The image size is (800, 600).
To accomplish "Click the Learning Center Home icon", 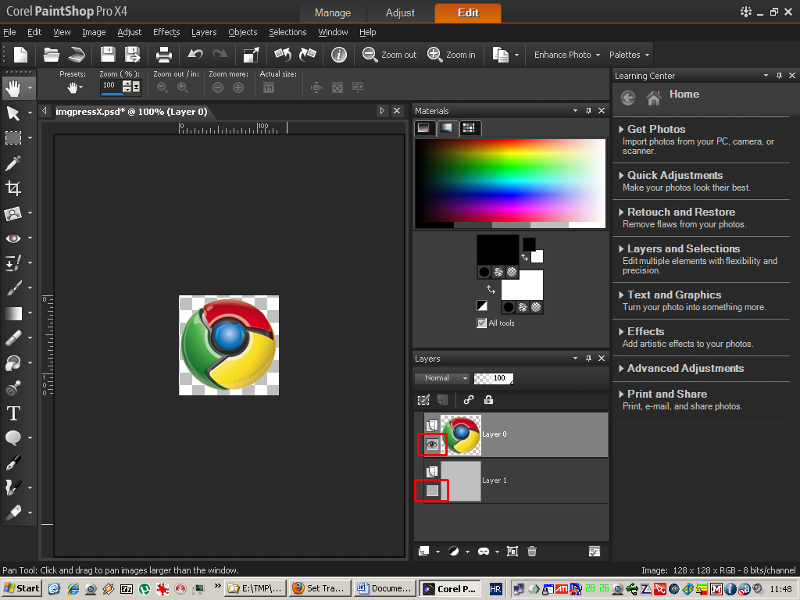I will pyautogui.click(x=654, y=97).
